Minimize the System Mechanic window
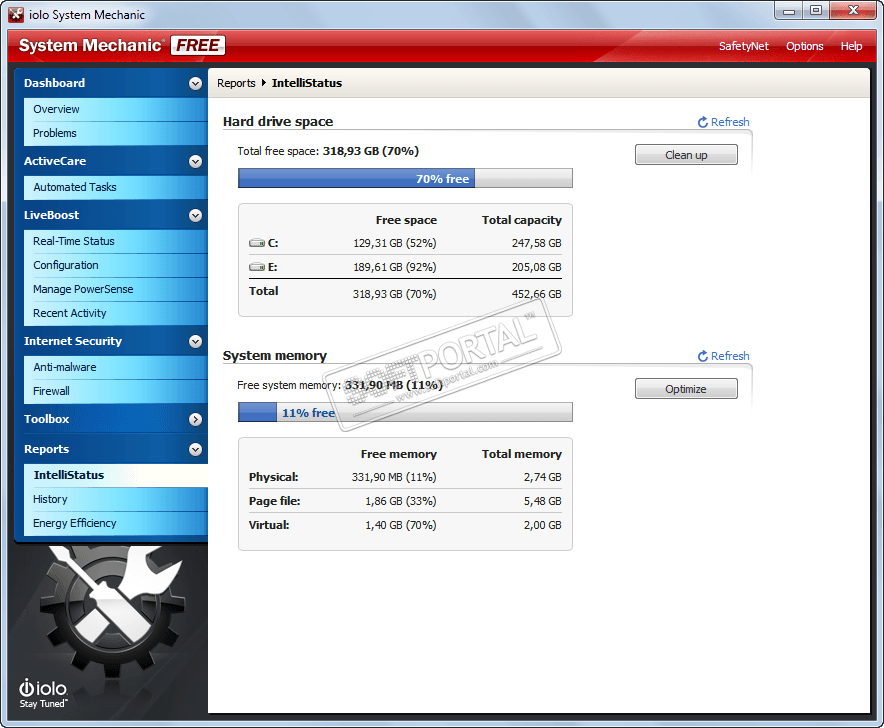This screenshot has width=884, height=728. pos(789,11)
